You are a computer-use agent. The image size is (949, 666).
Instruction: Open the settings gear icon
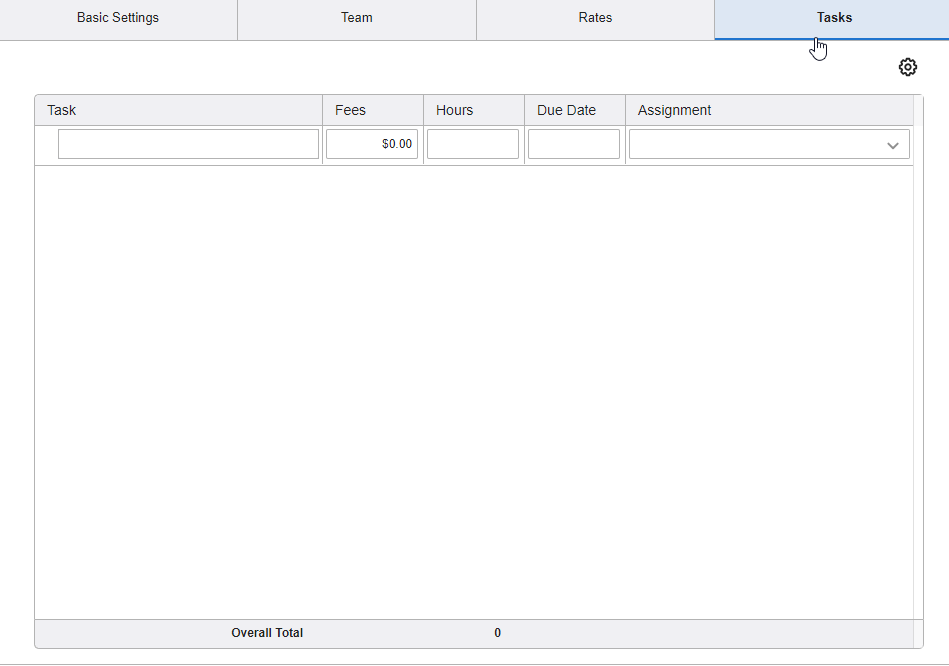907,67
